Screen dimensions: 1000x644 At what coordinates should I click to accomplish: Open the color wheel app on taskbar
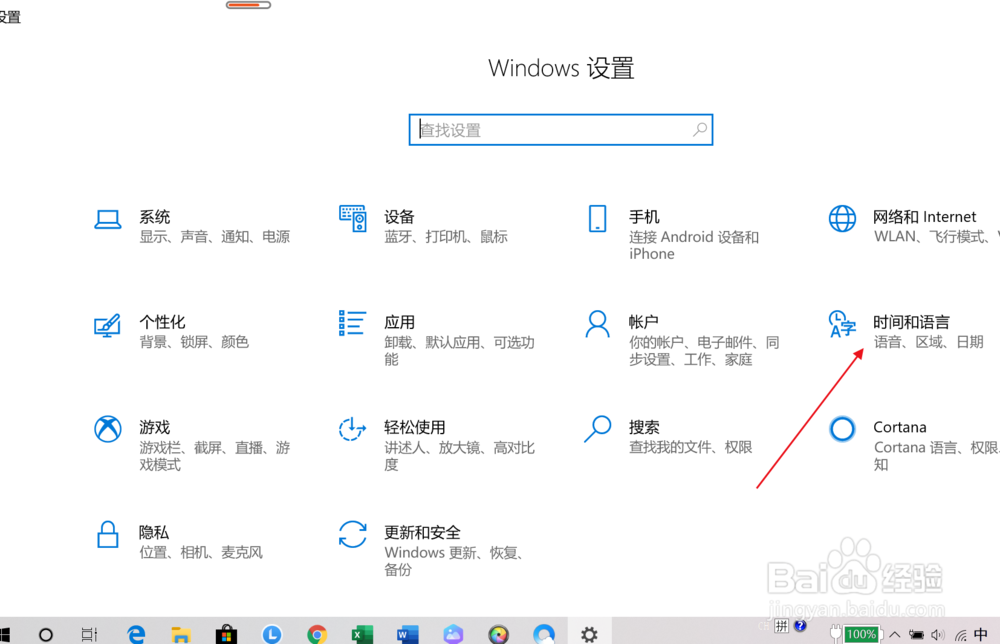point(498,634)
